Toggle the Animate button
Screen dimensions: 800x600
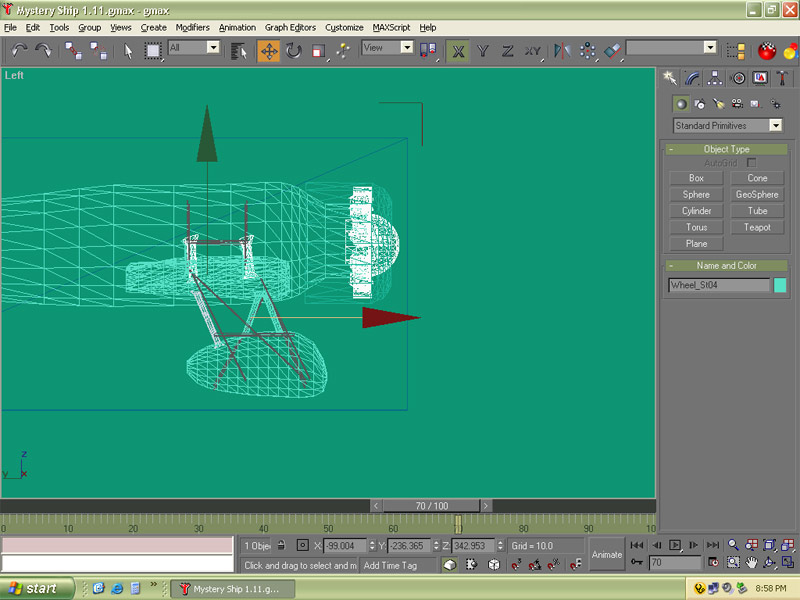(x=606, y=554)
